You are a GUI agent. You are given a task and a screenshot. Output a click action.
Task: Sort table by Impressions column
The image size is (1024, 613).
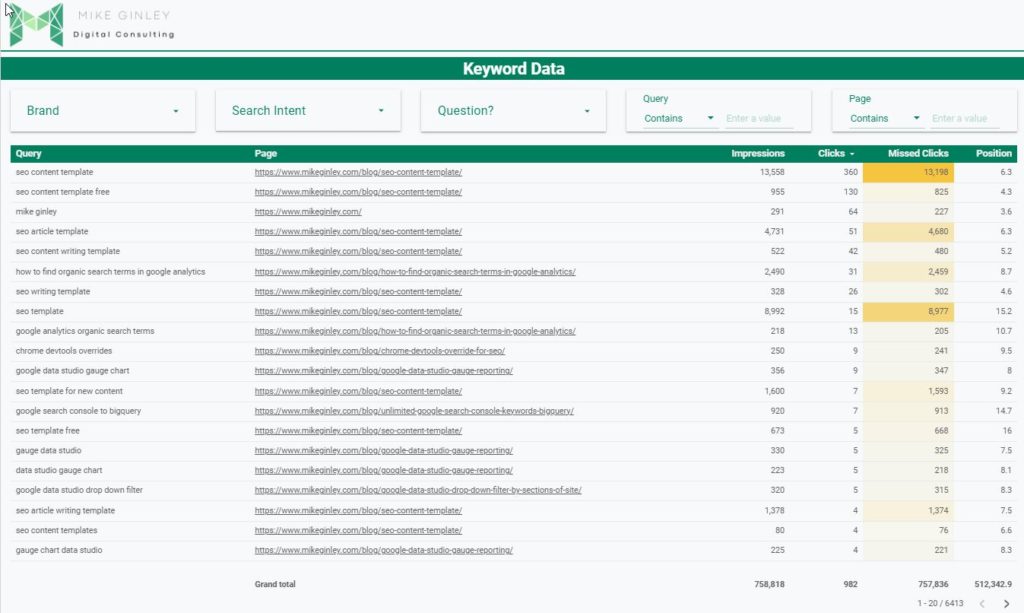click(x=757, y=154)
